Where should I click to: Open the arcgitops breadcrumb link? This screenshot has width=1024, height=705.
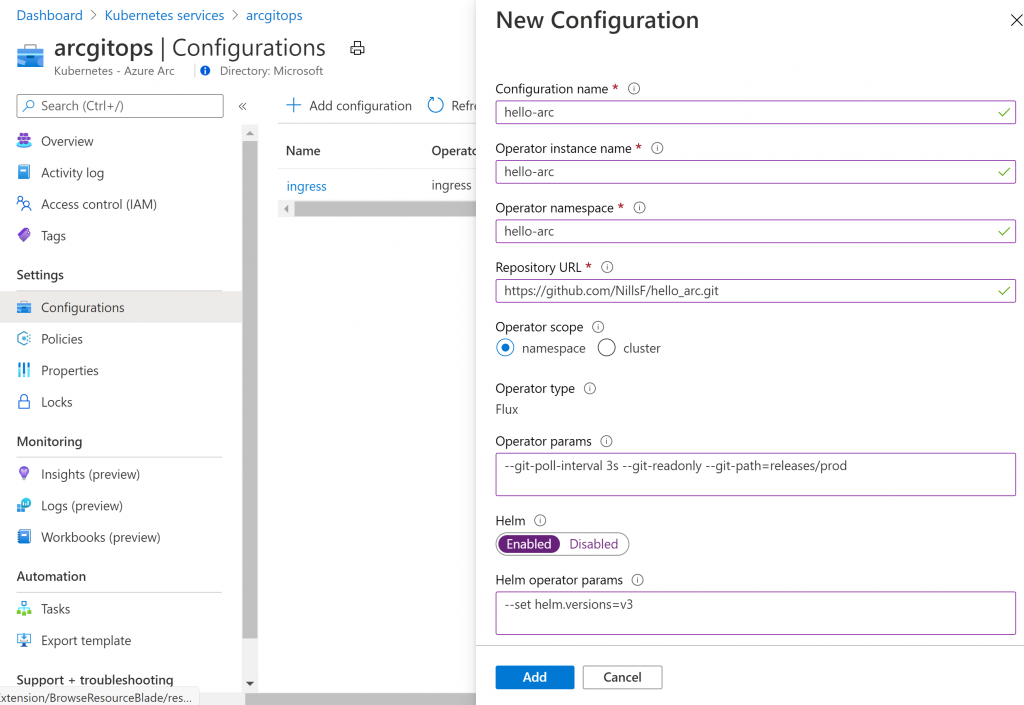pos(274,15)
